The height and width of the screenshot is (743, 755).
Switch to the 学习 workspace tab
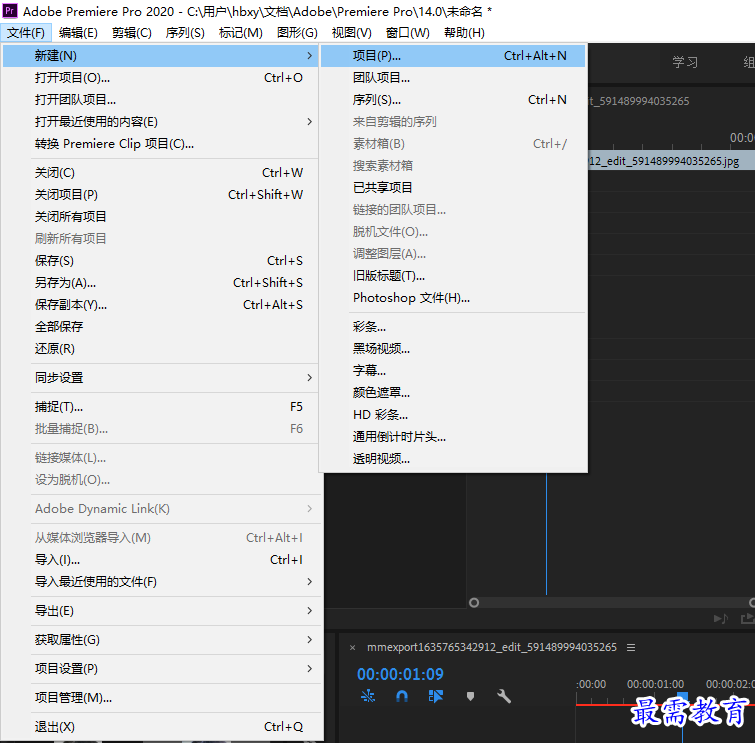pyautogui.click(x=685, y=63)
